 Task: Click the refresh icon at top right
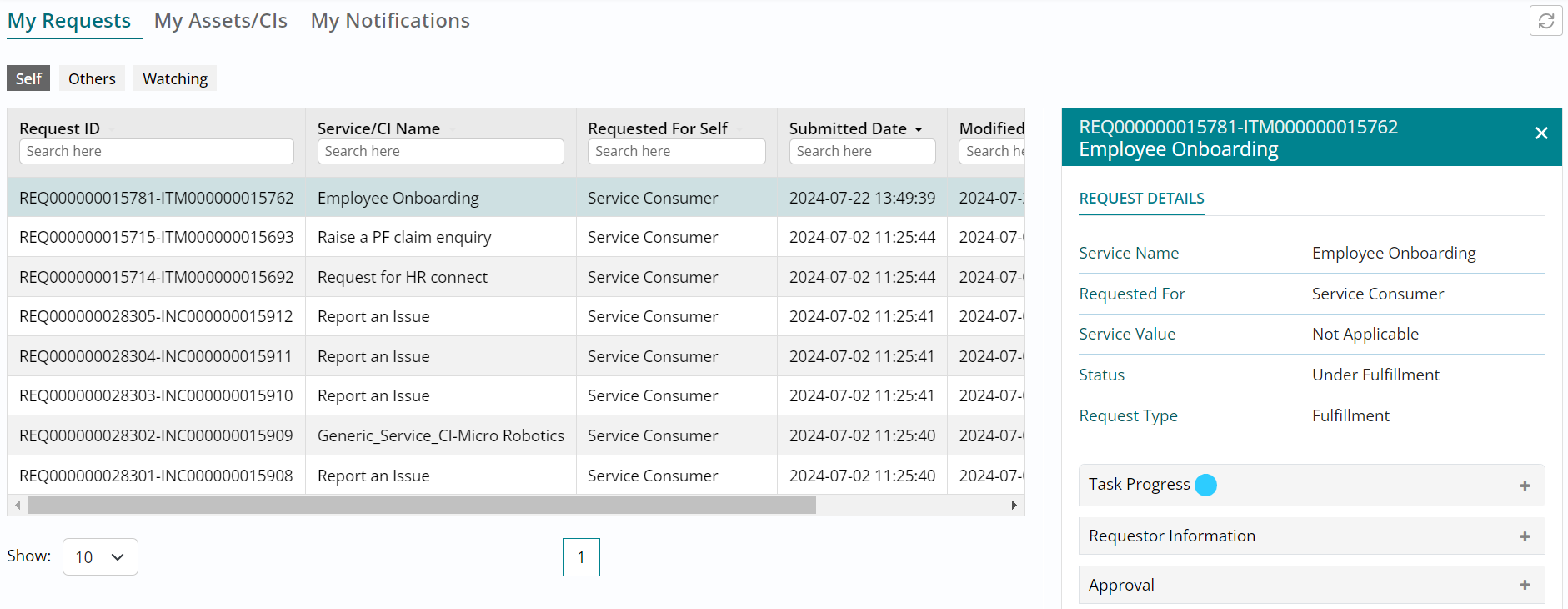coord(1545,21)
